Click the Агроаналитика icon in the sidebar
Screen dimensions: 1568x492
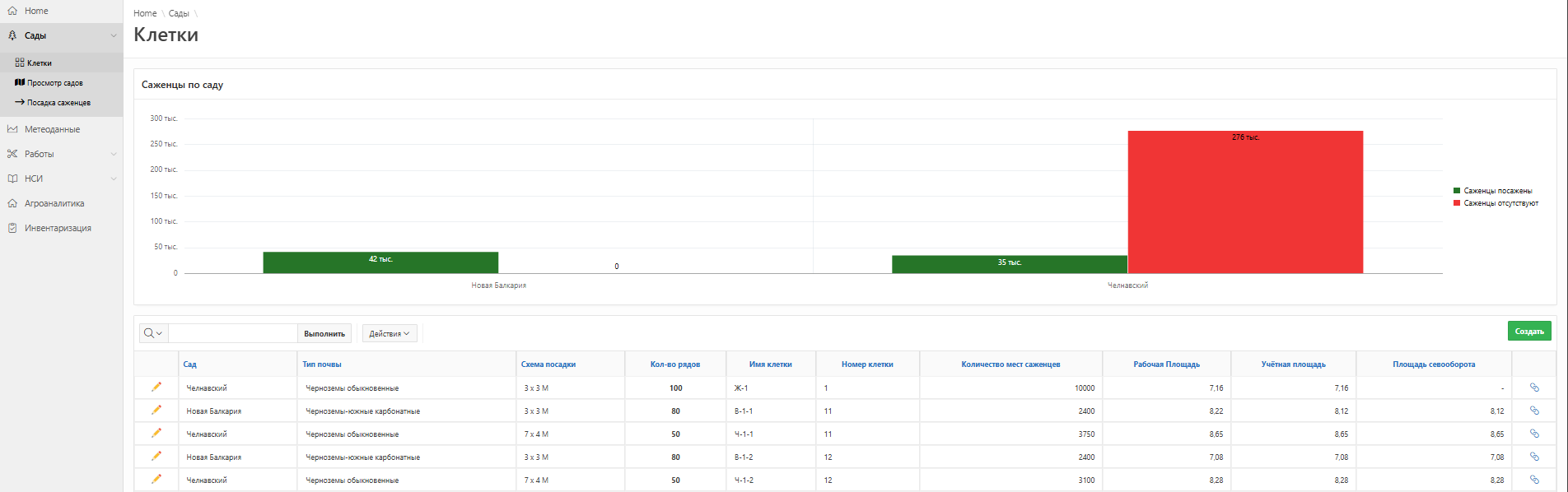pyautogui.click(x=12, y=203)
